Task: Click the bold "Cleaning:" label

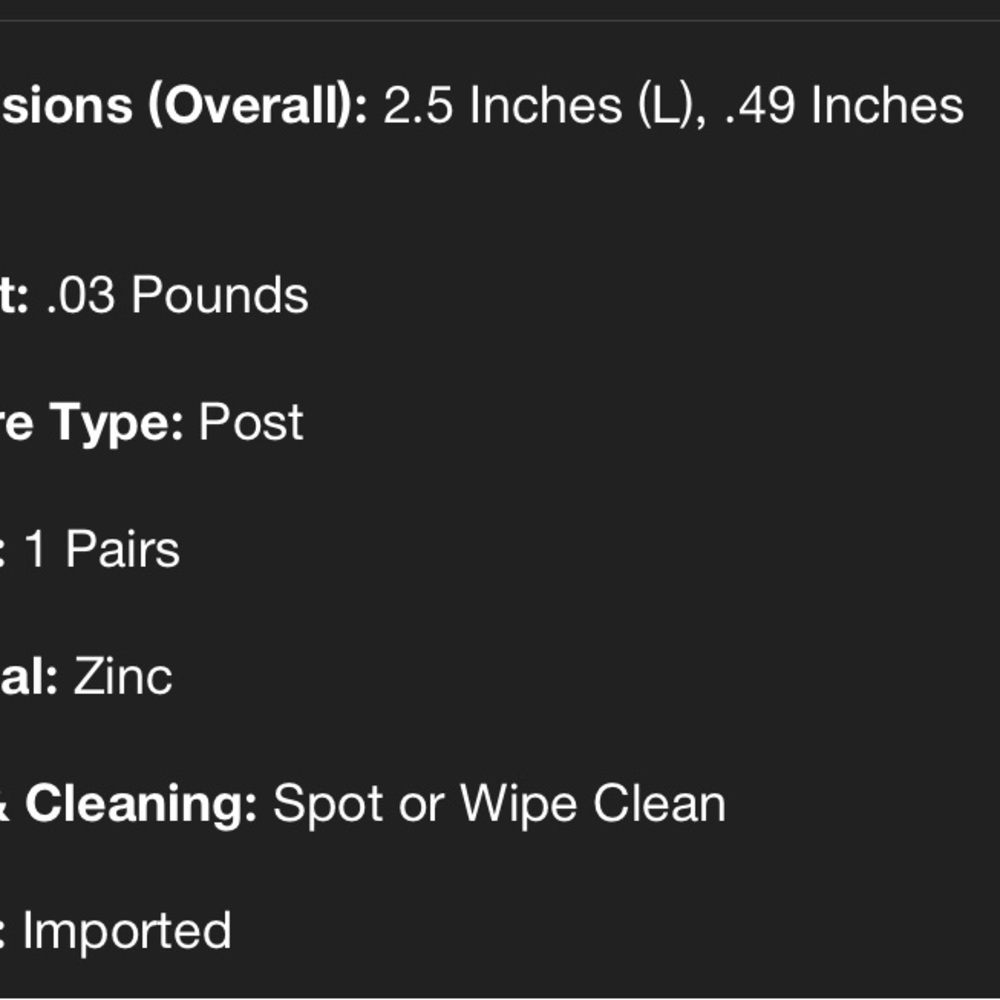Action: (141, 804)
